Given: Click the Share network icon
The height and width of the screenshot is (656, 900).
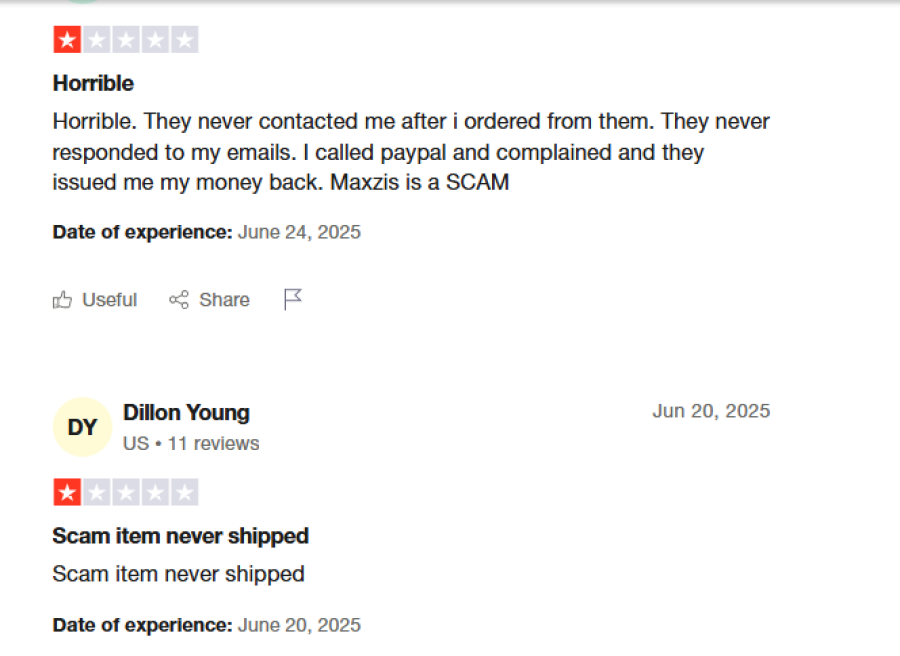Looking at the screenshot, I should click(179, 300).
